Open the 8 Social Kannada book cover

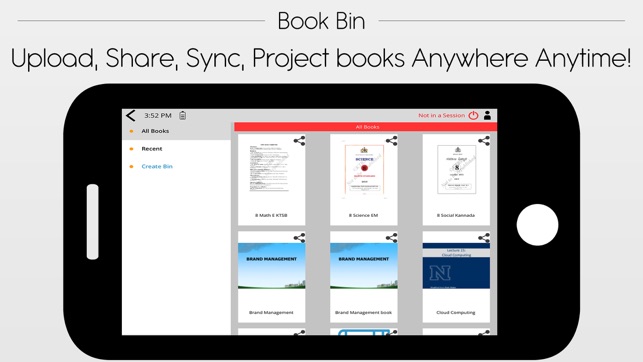tap(456, 169)
